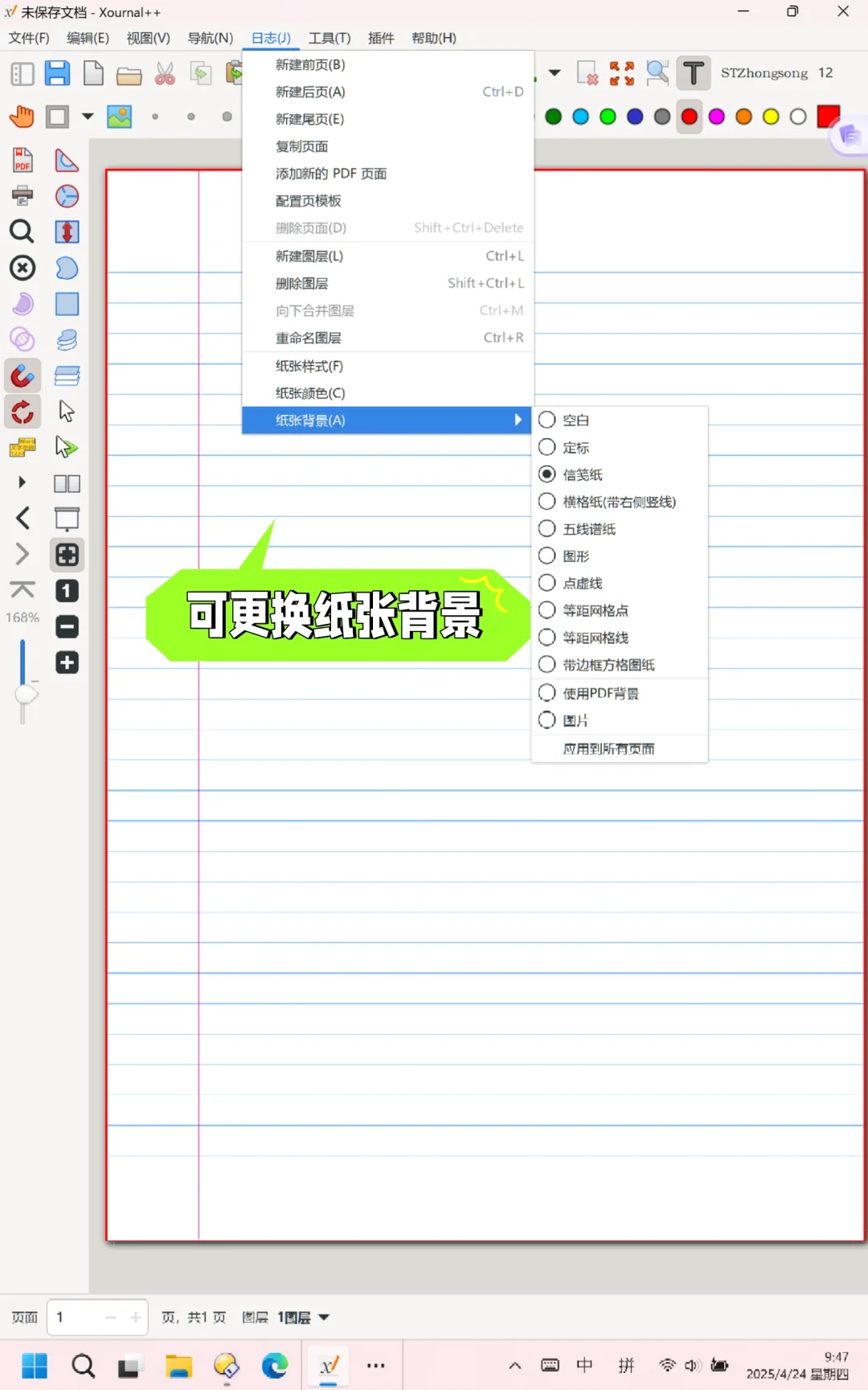Open Windows Start button in taskbar
The width and height of the screenshot is (868, 1390).
[x=35, y=1365]
